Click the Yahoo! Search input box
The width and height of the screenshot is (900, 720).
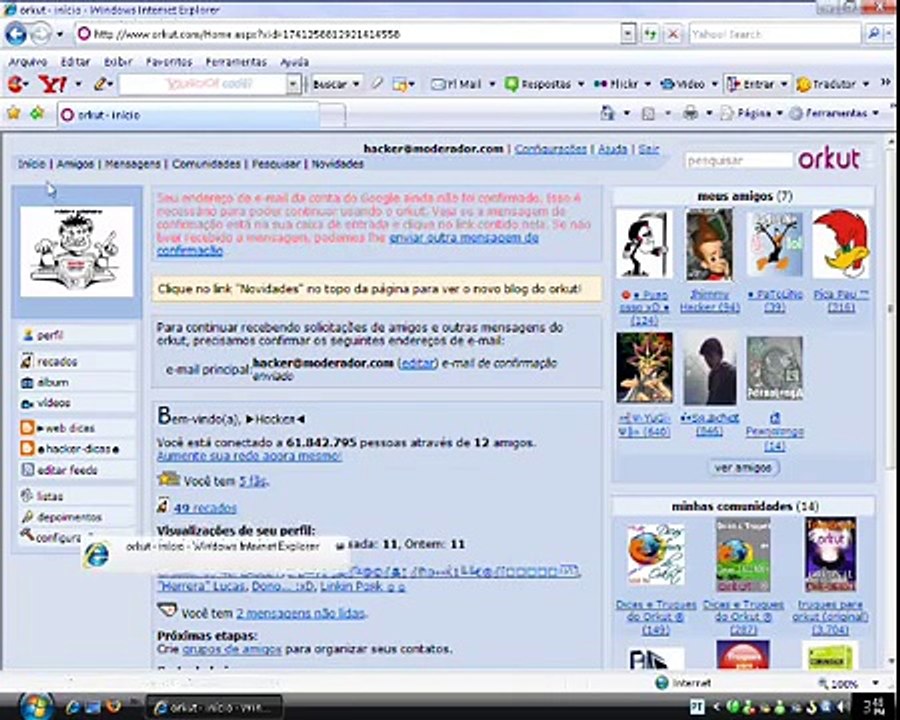[775, 34]
